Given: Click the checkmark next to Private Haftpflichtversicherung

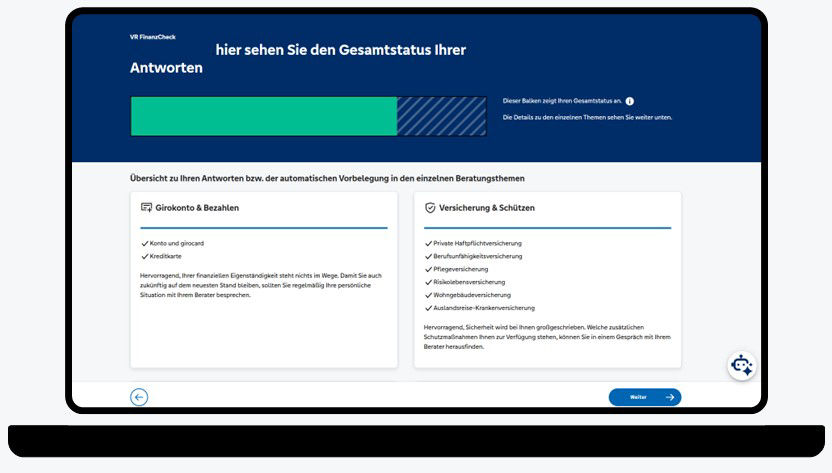Looking at the screenshot, I should coord(428,244).
